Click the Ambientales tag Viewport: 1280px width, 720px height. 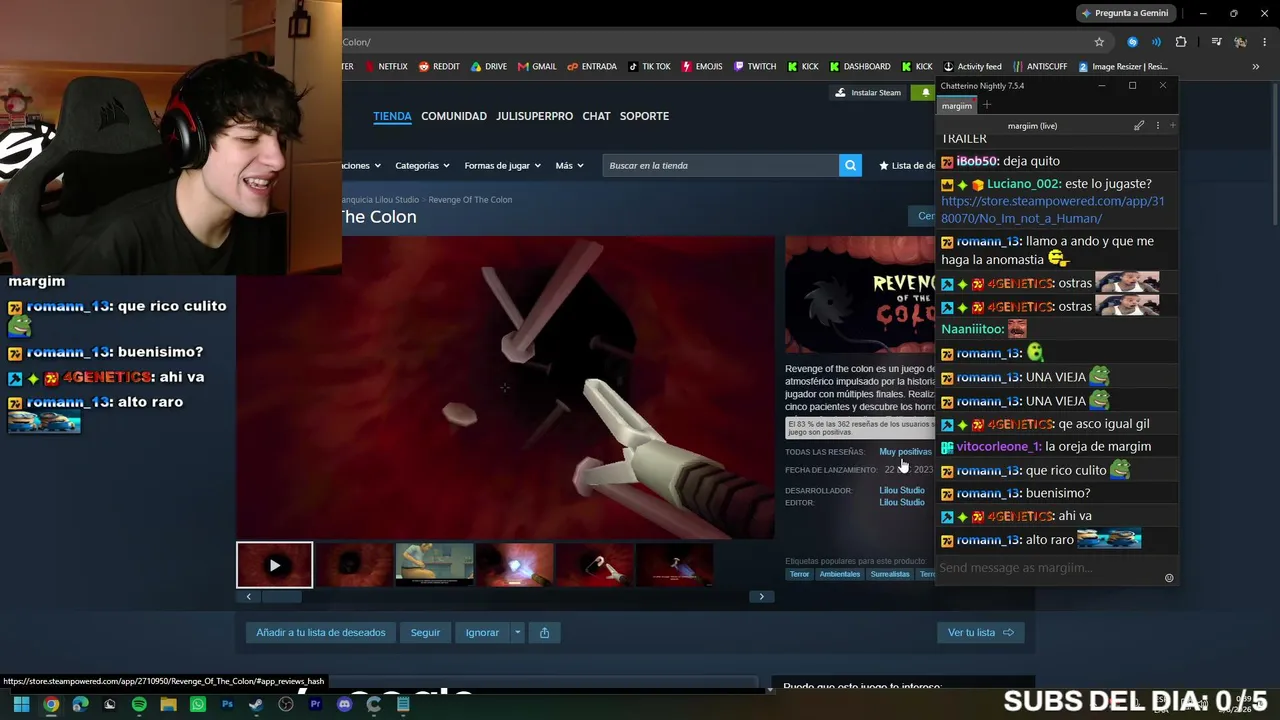(x=839, y=574)
